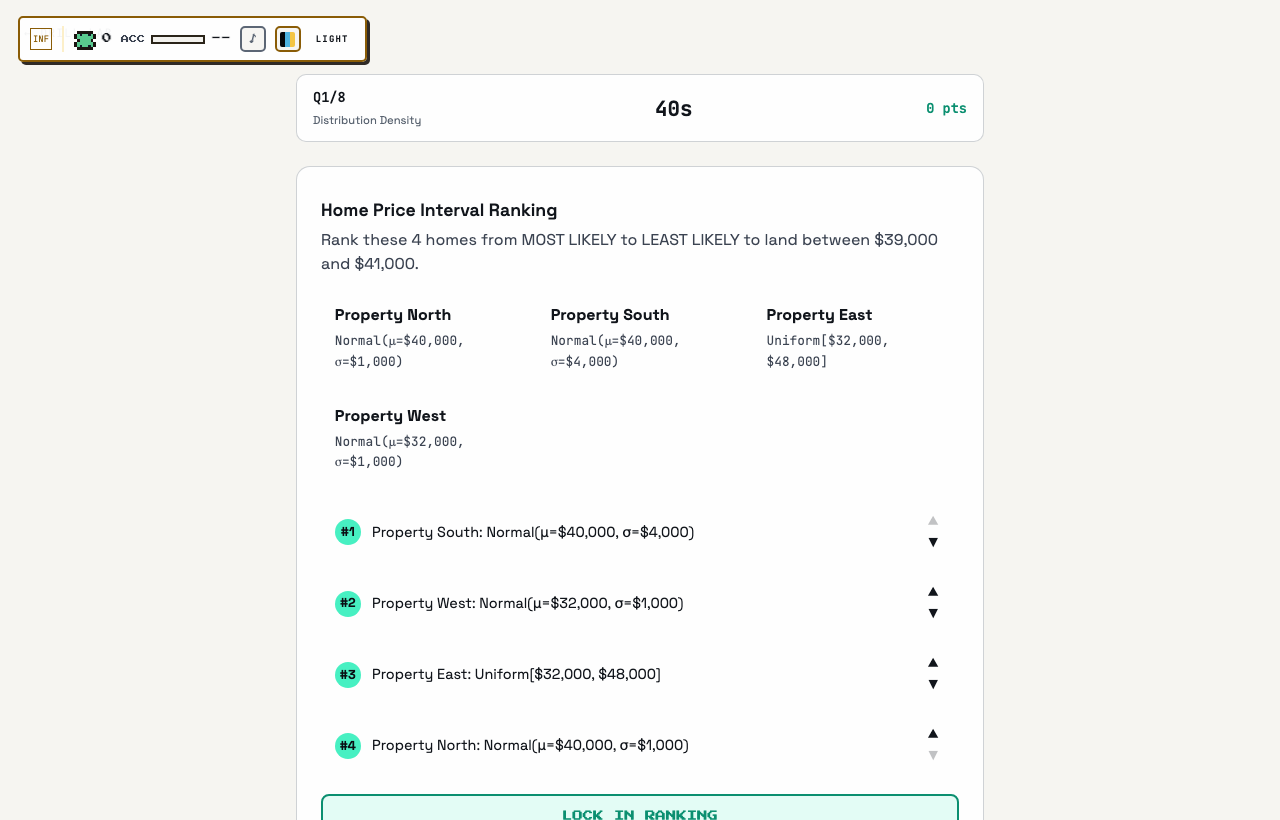Click the #3 rank badge
Screen dimensions: 1280x820
pos(348,674)
